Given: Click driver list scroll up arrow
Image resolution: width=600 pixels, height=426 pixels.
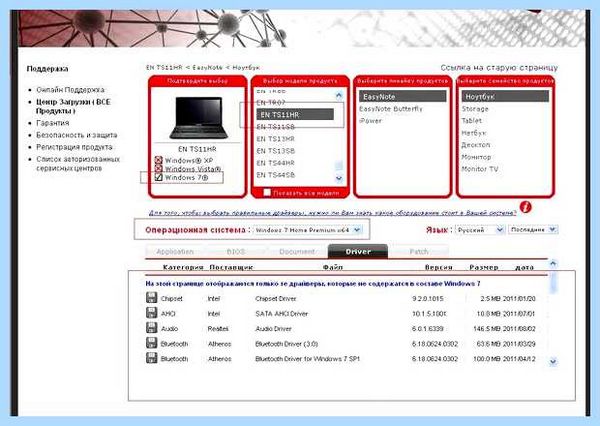Looking at the screenshot, I should [x=553, y=263].
